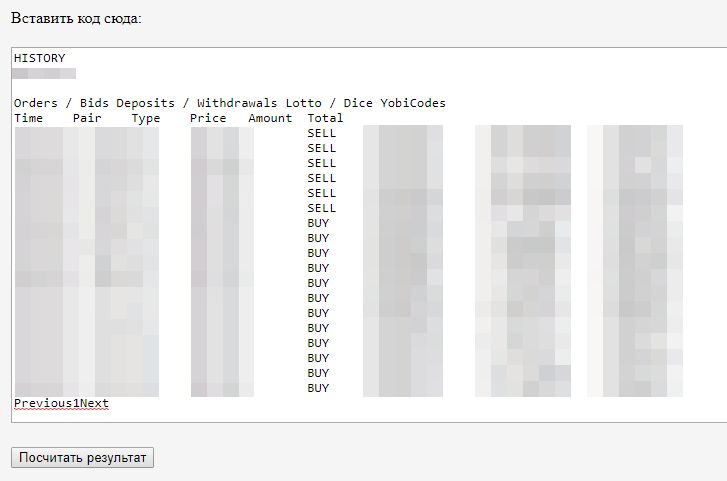Click the Total column header text
Screen dimensions: 727x481
click(x=325, y=118)
